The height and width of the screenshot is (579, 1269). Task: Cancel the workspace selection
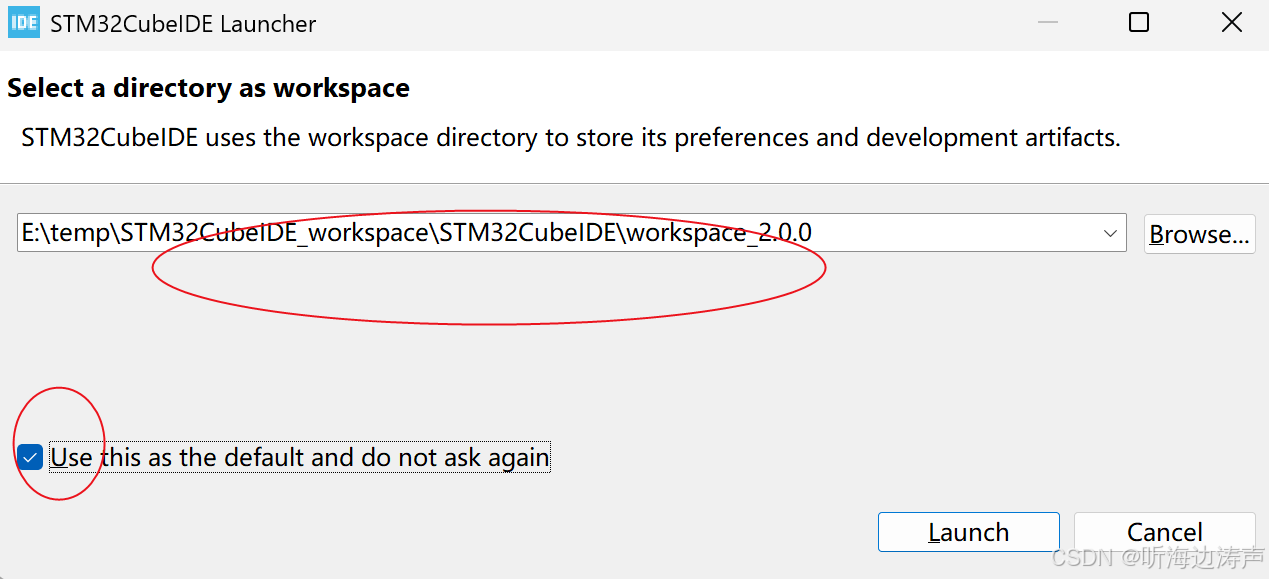[1164, 532]
